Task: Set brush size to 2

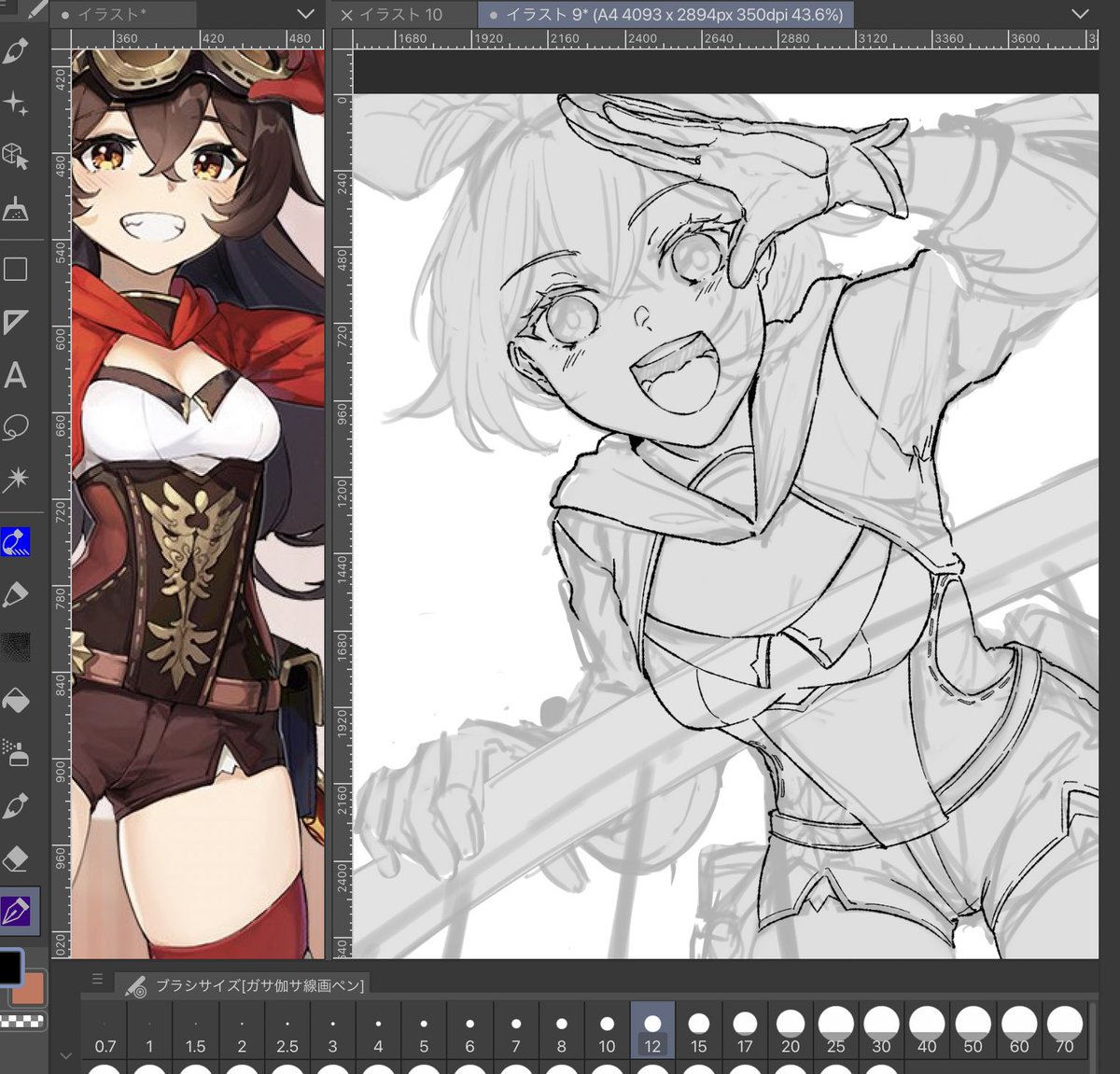Action: 241,1031
